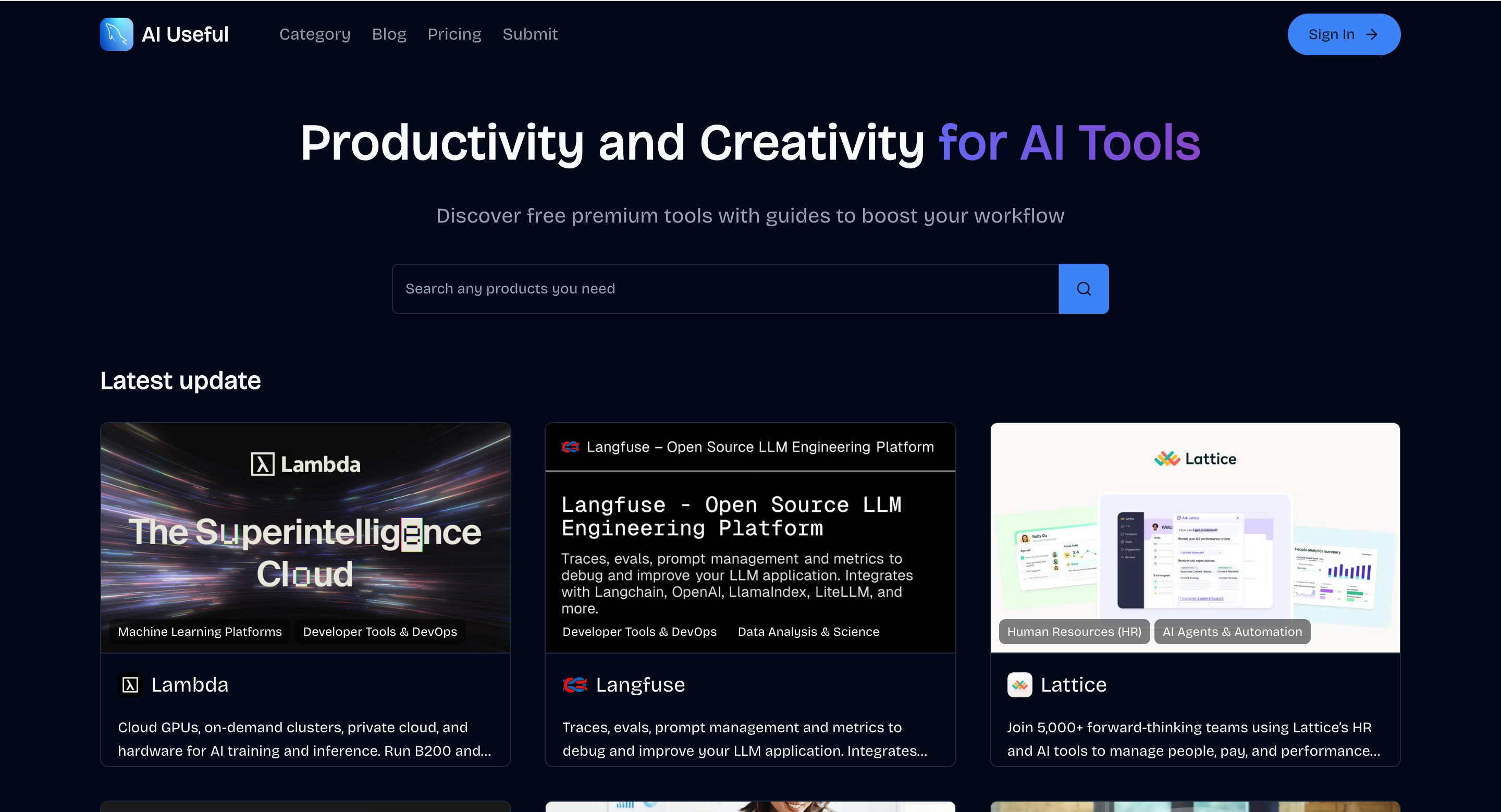1501x812 pixels.
Task: Click the Langfuse icon beside the Langfuse title
Action: pos(574,685)
